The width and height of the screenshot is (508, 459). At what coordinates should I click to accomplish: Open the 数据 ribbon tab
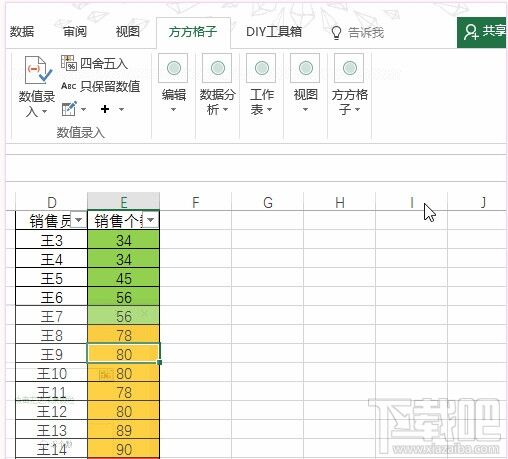tap(22, 32)
